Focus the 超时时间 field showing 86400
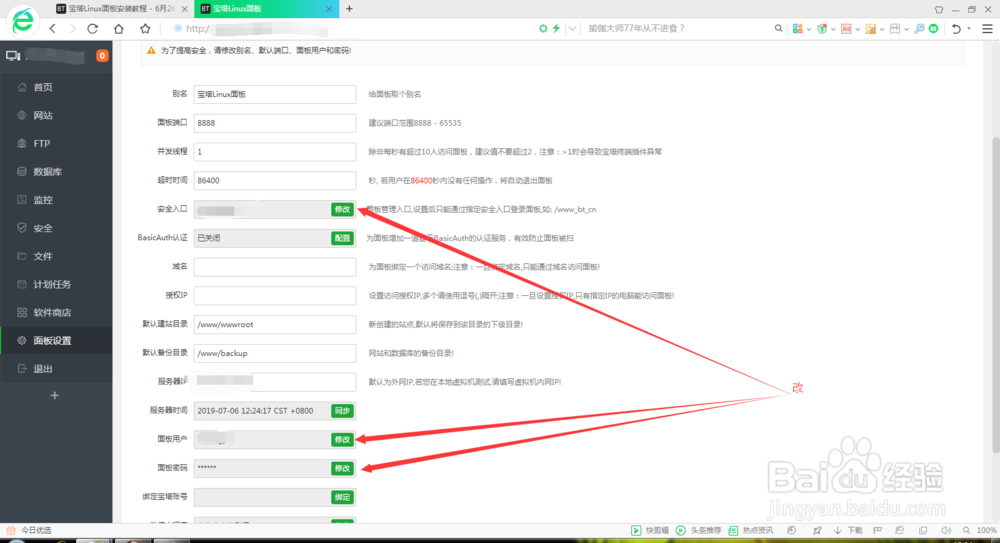 tap(275, 180)
